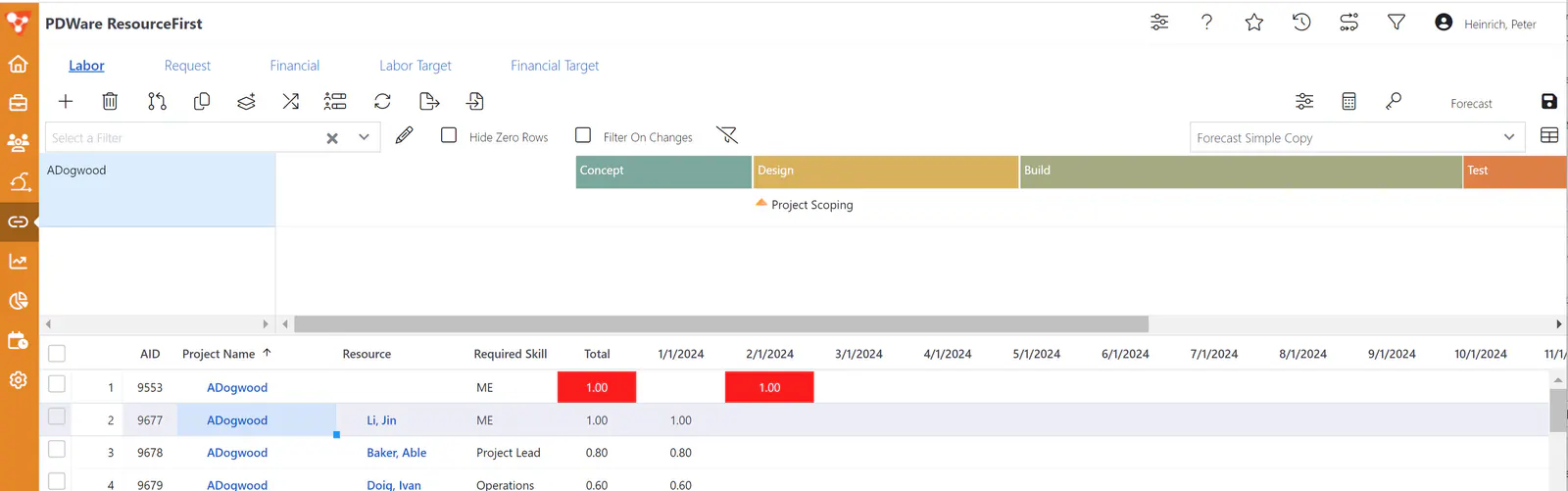Clear the filter with the X button
This screenshot has width=1568, height=491.
(x=332, y=138)
